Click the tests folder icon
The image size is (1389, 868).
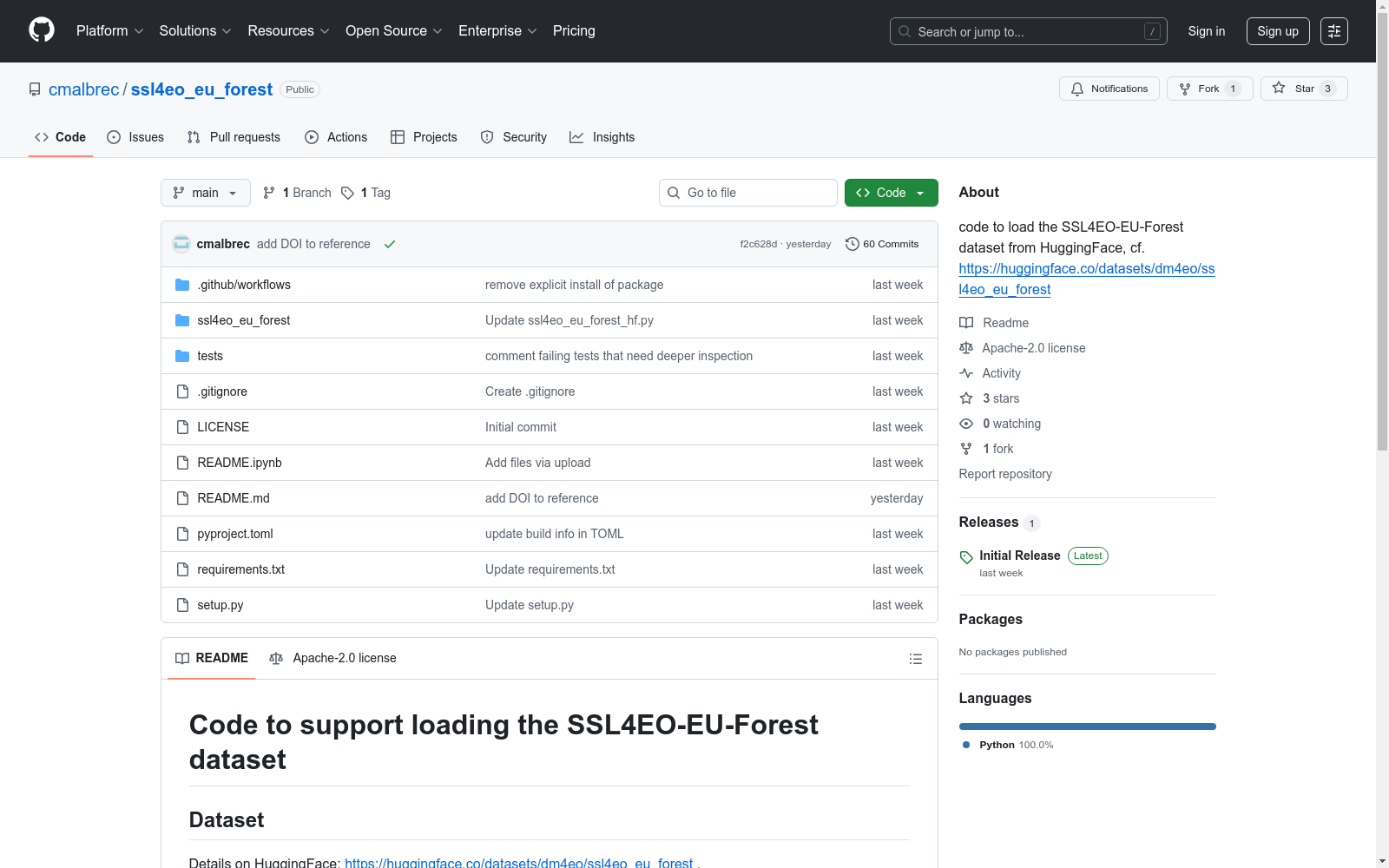coord(182,356)
